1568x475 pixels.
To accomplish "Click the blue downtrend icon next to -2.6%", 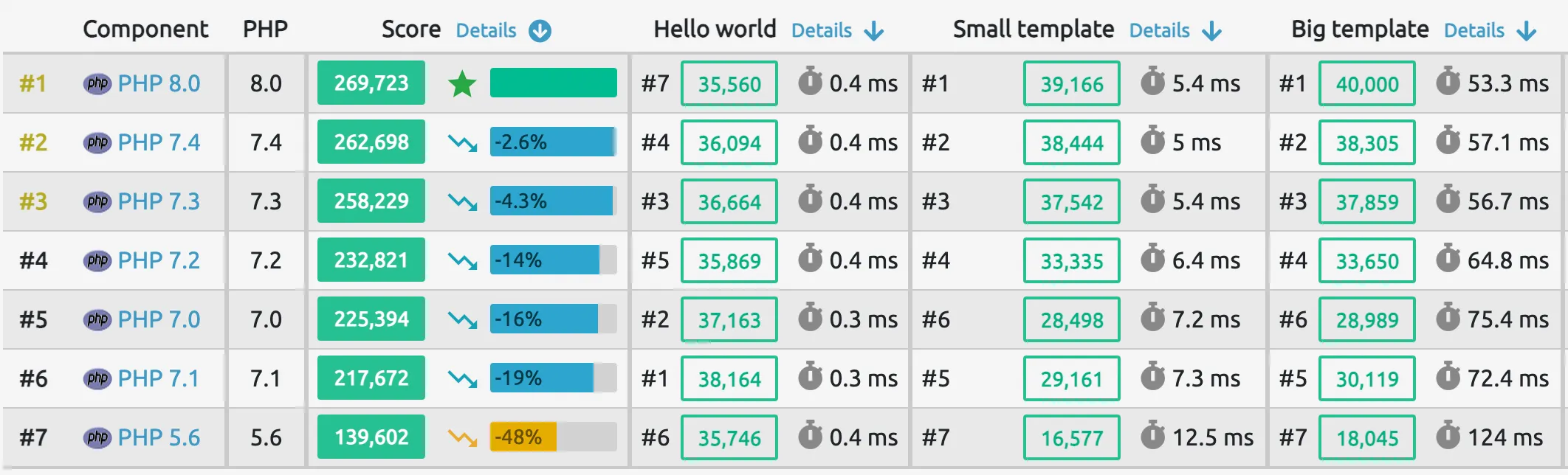I will (x=462, y=143).
